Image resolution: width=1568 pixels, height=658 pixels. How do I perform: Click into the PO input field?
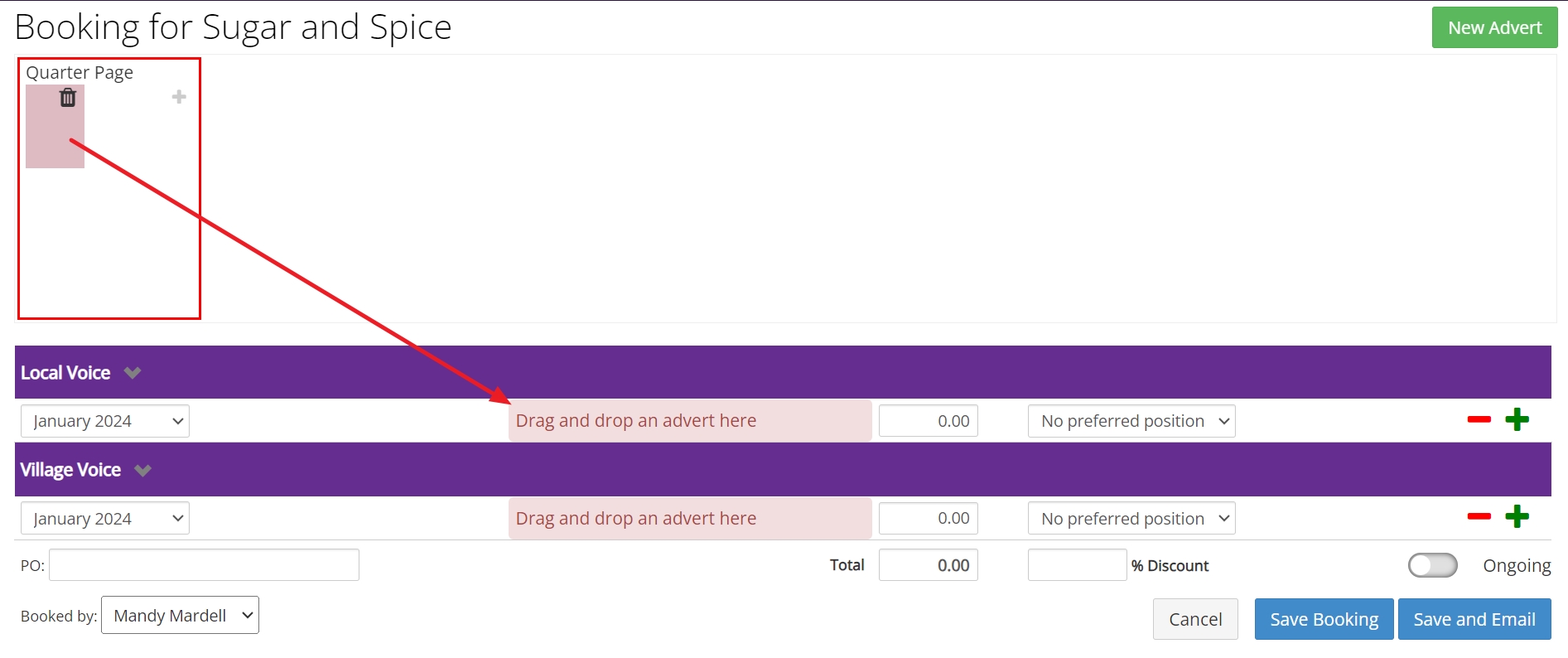[204, 565]
